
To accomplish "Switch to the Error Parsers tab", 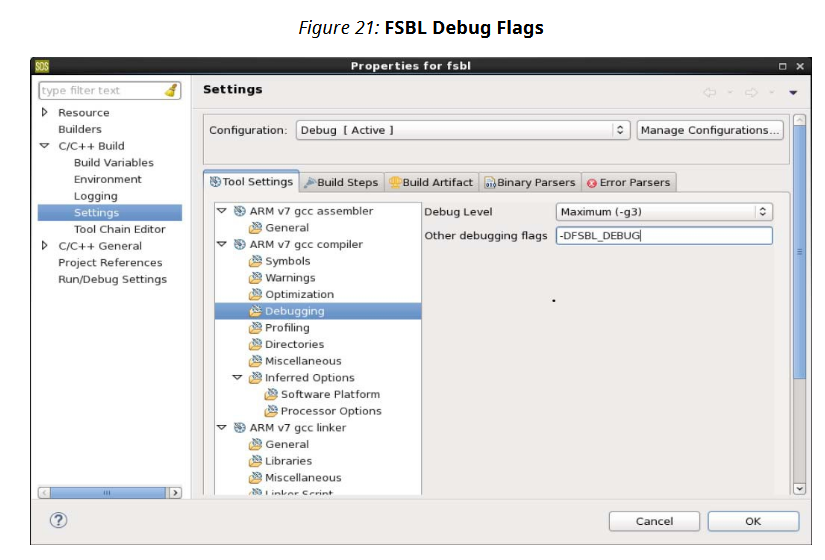I will coord(629,182).
